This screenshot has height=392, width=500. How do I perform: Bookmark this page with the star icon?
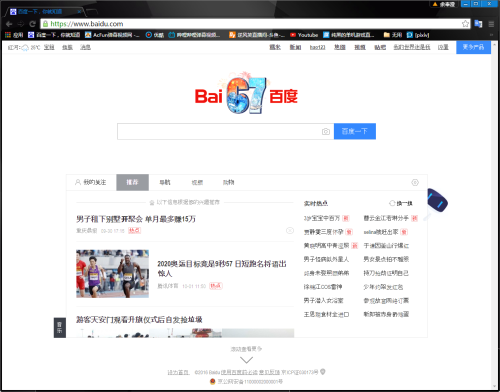(465, 24)
